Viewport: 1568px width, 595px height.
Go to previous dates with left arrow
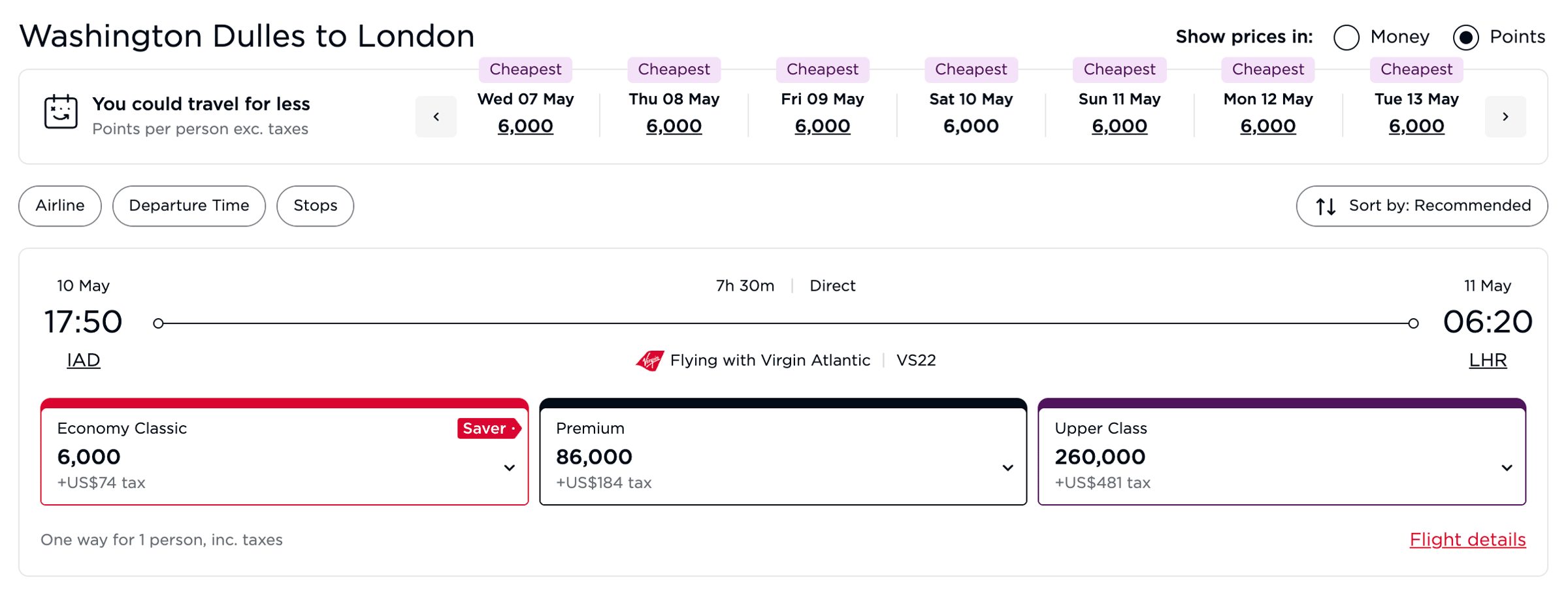(436, 116)
